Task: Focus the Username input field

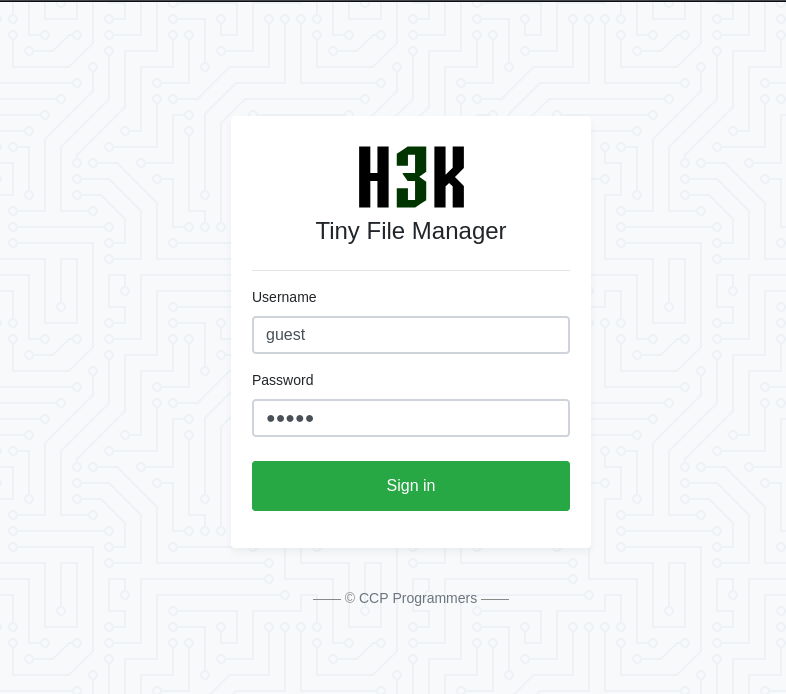Action: tap(411, 335)
